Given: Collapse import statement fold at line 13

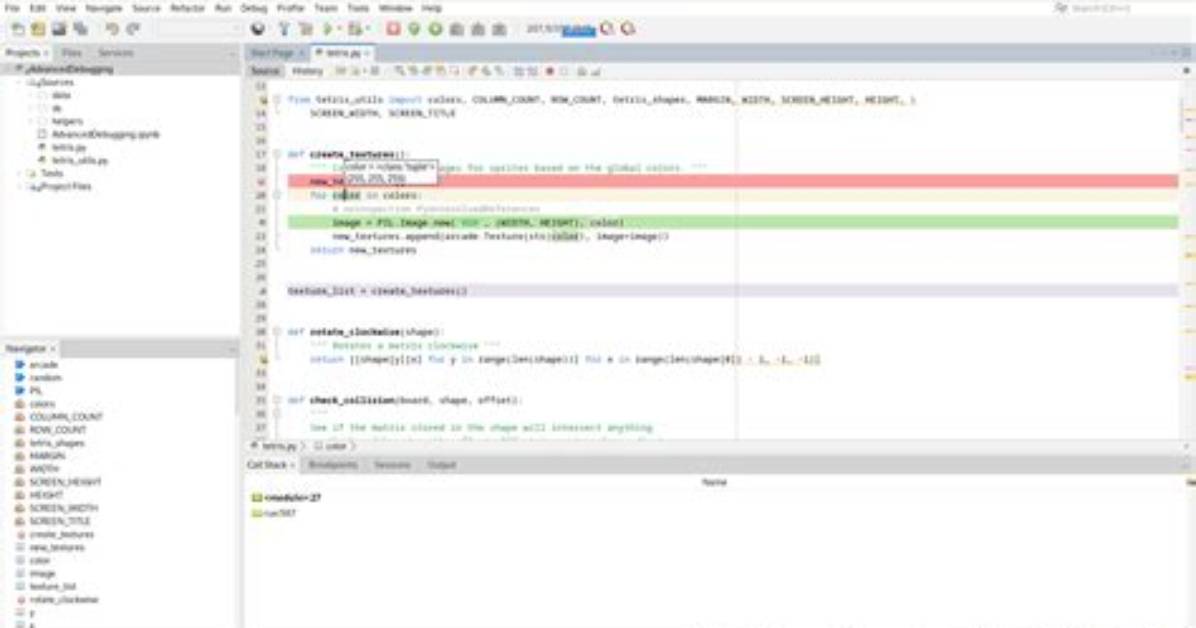Looking at the screenshot, I should point(277,99).
